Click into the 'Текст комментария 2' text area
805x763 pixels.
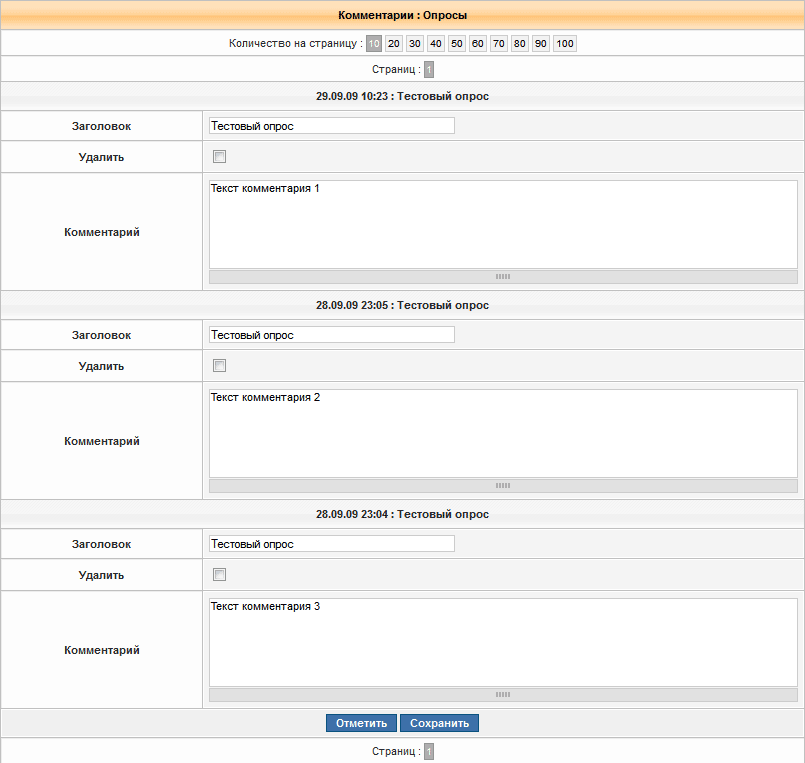point(502,433)
